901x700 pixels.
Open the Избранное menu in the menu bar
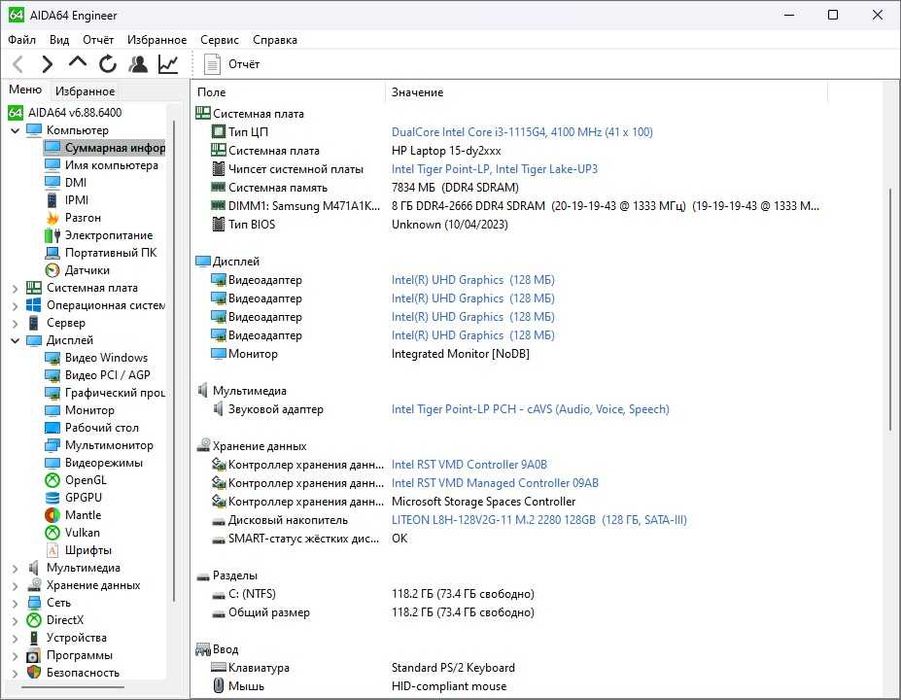point(157,40)
